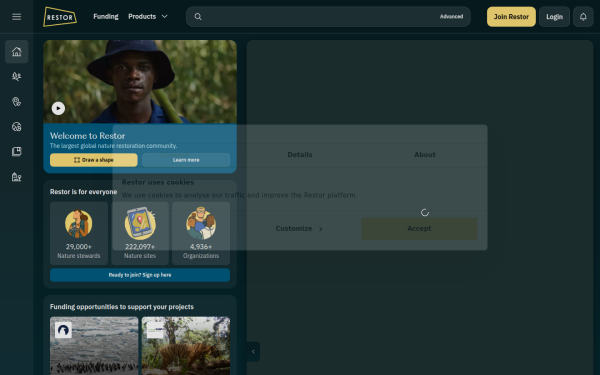Open the book library sidebar icon
This screenshot has height=375, width=600.
(x=16, y=152)
